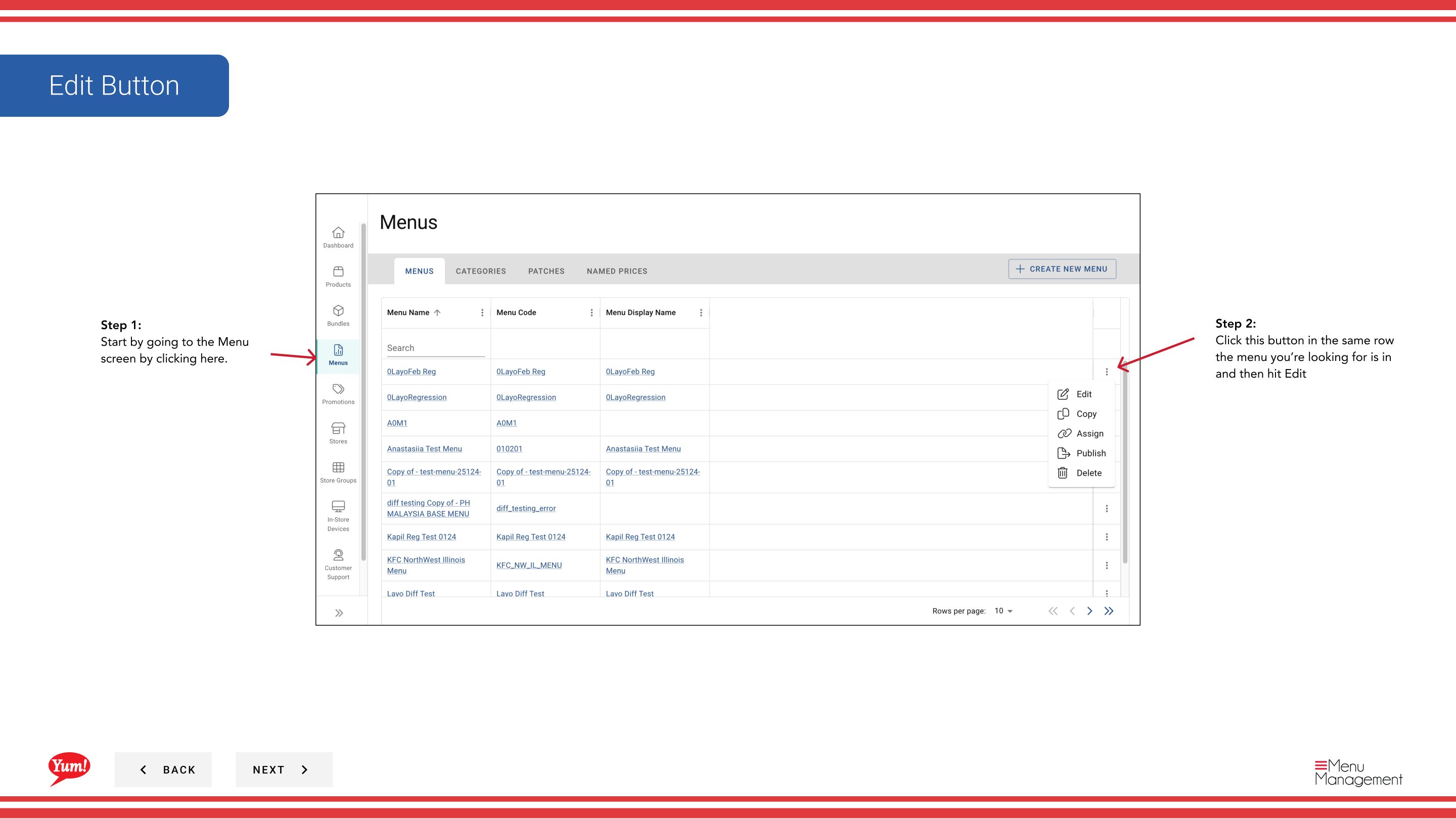1456x819 pixels.
Task: Click the NEXT navigation button
Action: [x=284, y=770]
